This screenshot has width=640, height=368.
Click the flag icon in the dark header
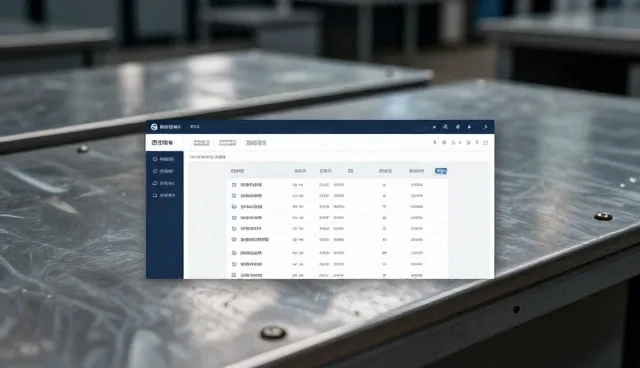click(469, 127)
